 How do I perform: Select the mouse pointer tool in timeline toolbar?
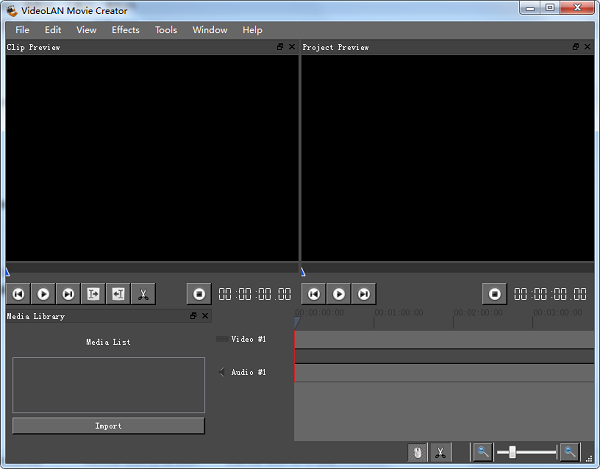(417, 453)
